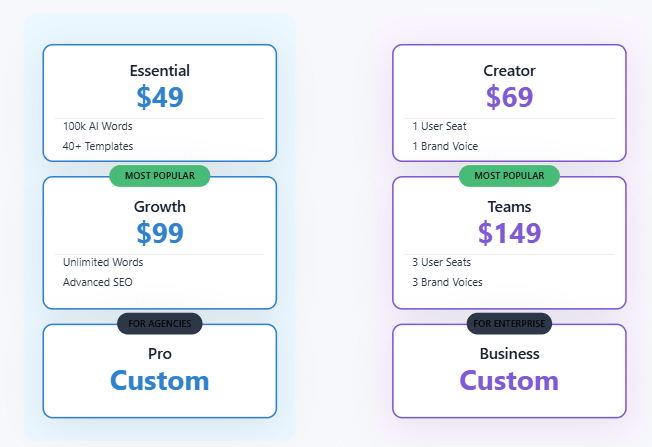The width and height of the screenshot is (652, 447).
Task: Click the 40+ Templates feature line
Action: (x=98, y=146)
